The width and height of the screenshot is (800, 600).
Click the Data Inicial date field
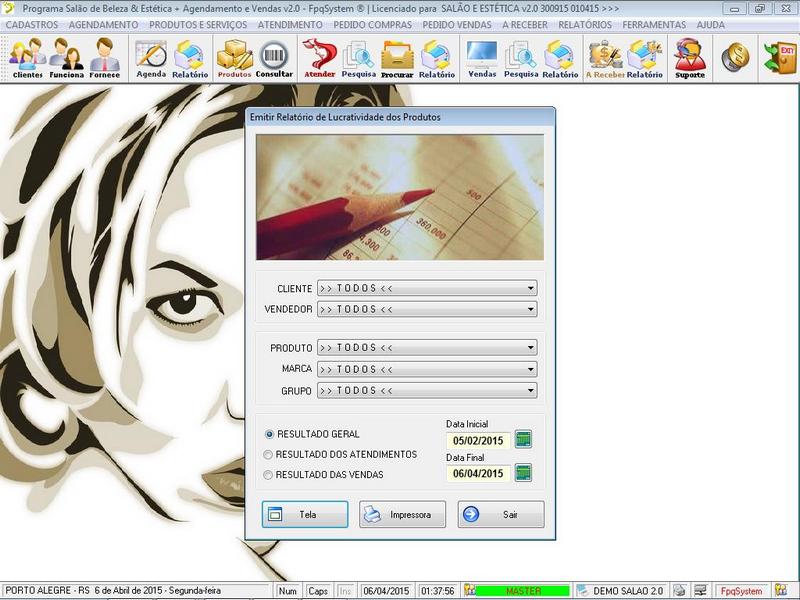[478, 440]
